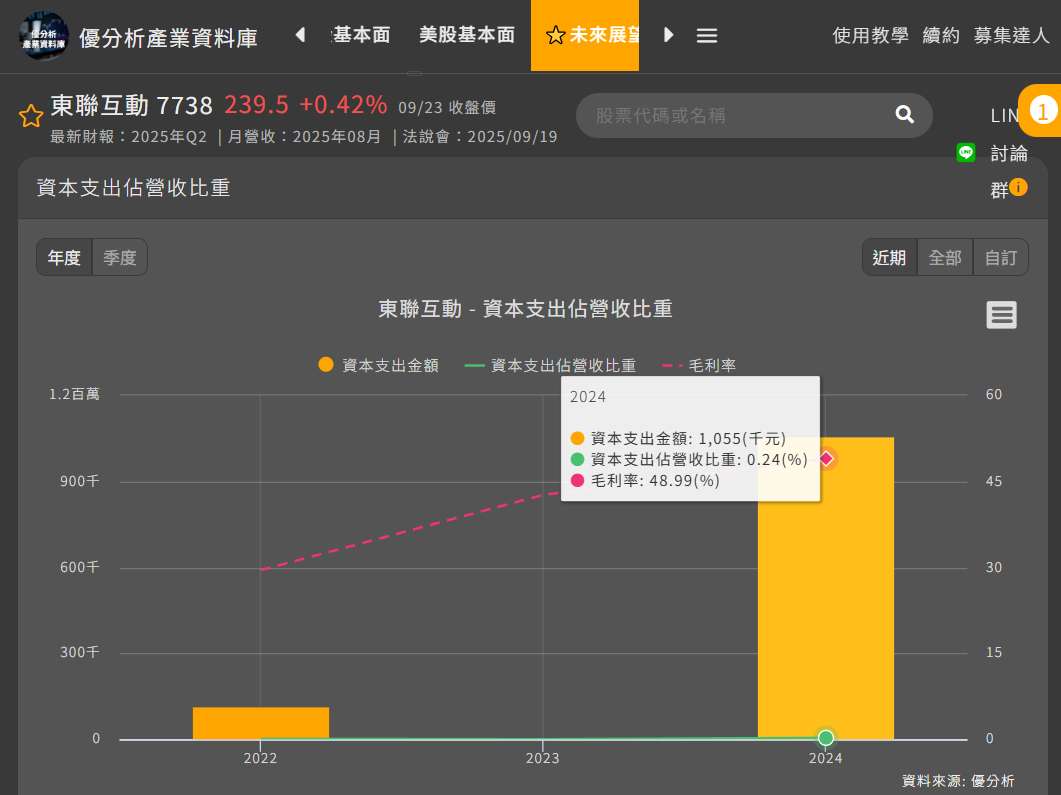This screenshot has height=795, width=1061.
Task: Click the 法說會：2025/09/19 text
Action: pyautogui.click(x=480, y=137)
